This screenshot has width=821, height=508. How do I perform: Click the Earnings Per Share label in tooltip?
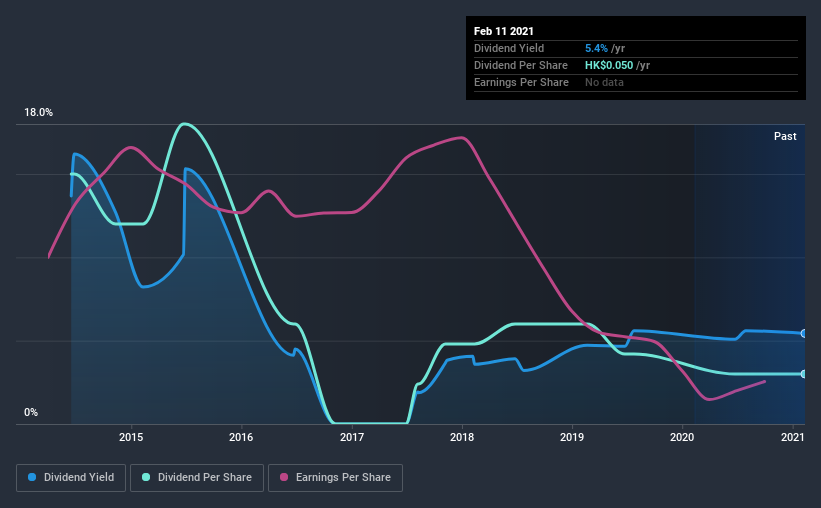[x=522, y=82]
